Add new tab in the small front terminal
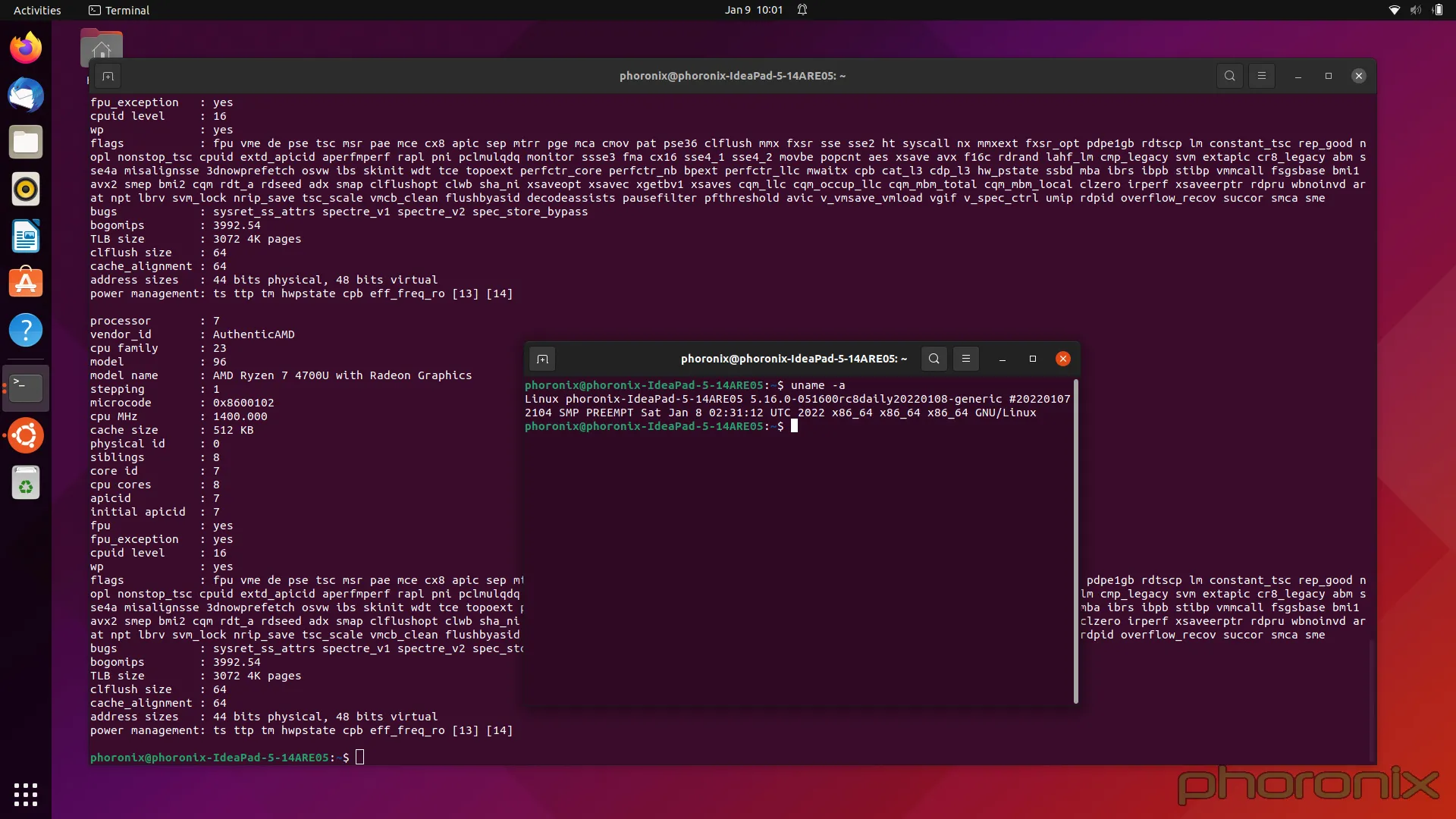 pos(542,359)
